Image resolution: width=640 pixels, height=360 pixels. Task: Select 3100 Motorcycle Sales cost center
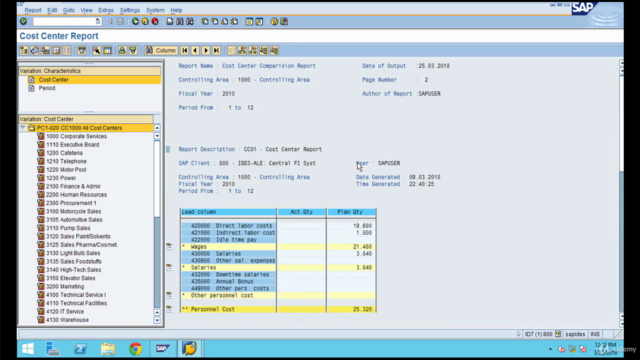73,211
